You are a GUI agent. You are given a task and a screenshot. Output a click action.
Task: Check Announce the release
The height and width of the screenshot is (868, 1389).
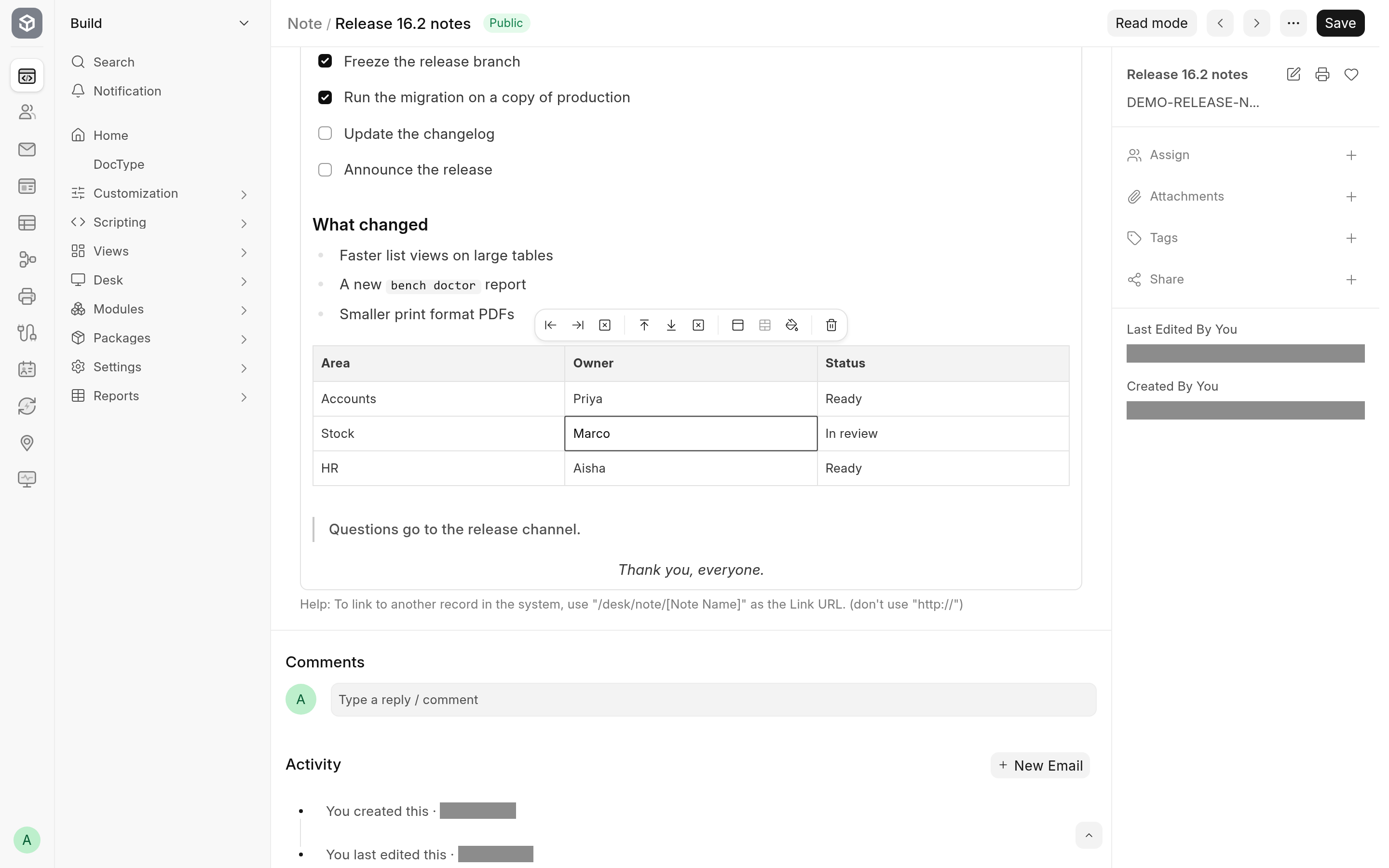pos(325,169)
